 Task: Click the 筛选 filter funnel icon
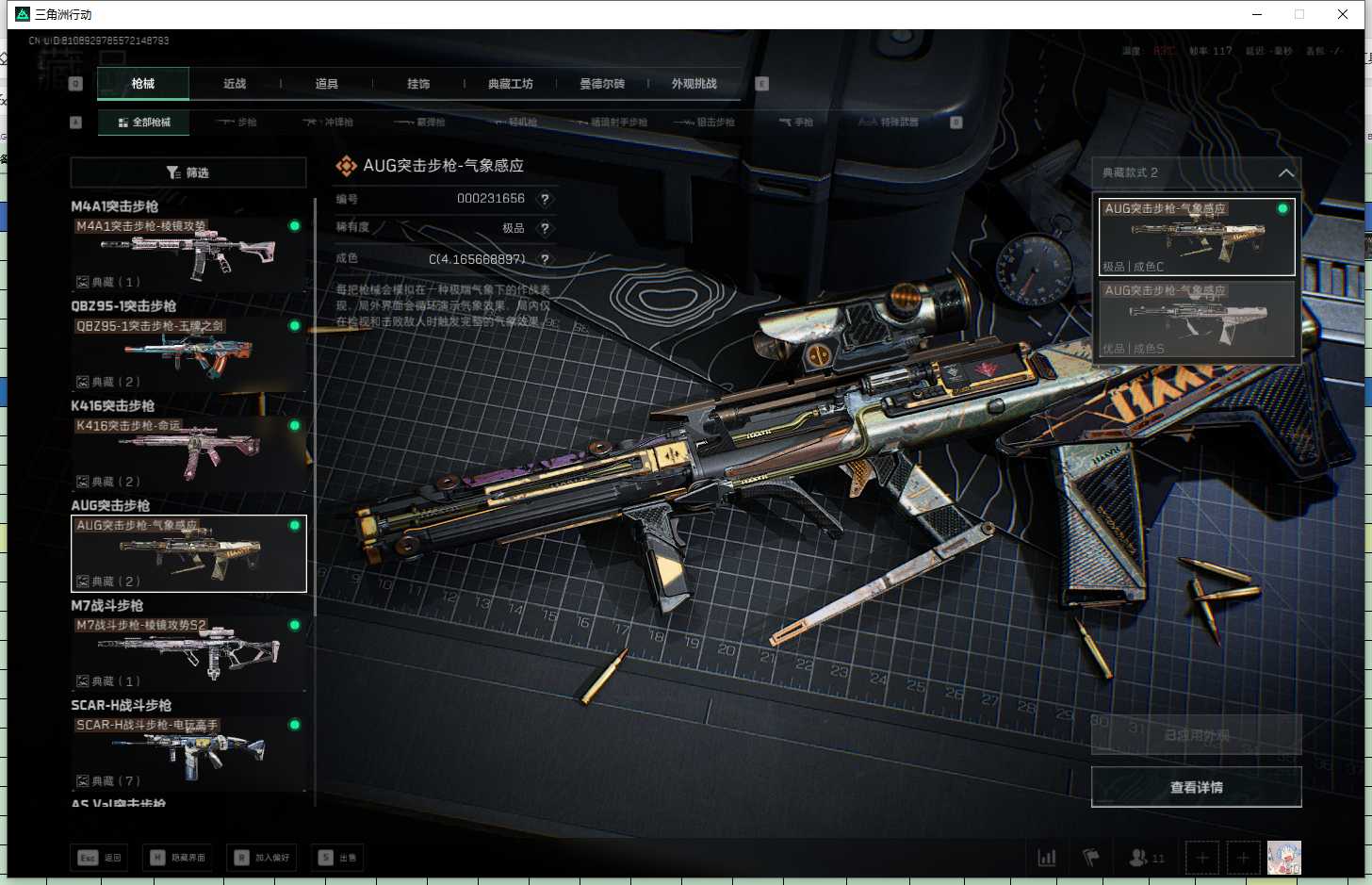173,172
